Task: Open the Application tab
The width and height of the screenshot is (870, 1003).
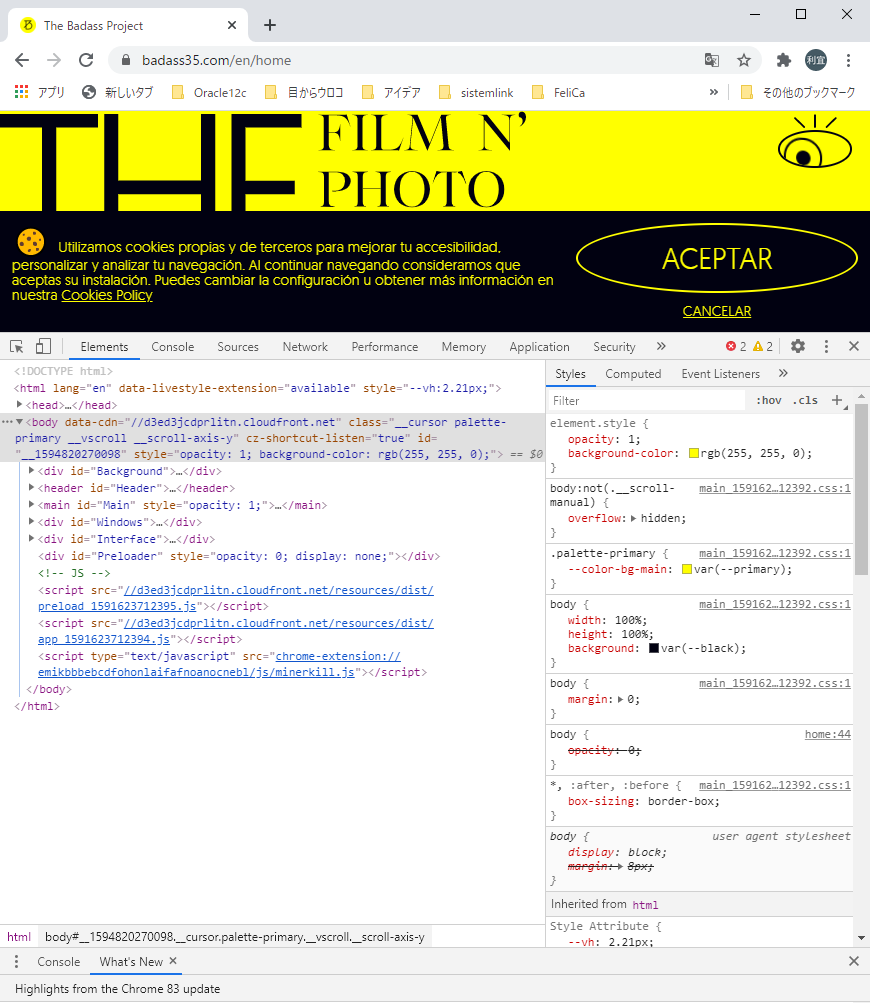Action: coord(539,347)
